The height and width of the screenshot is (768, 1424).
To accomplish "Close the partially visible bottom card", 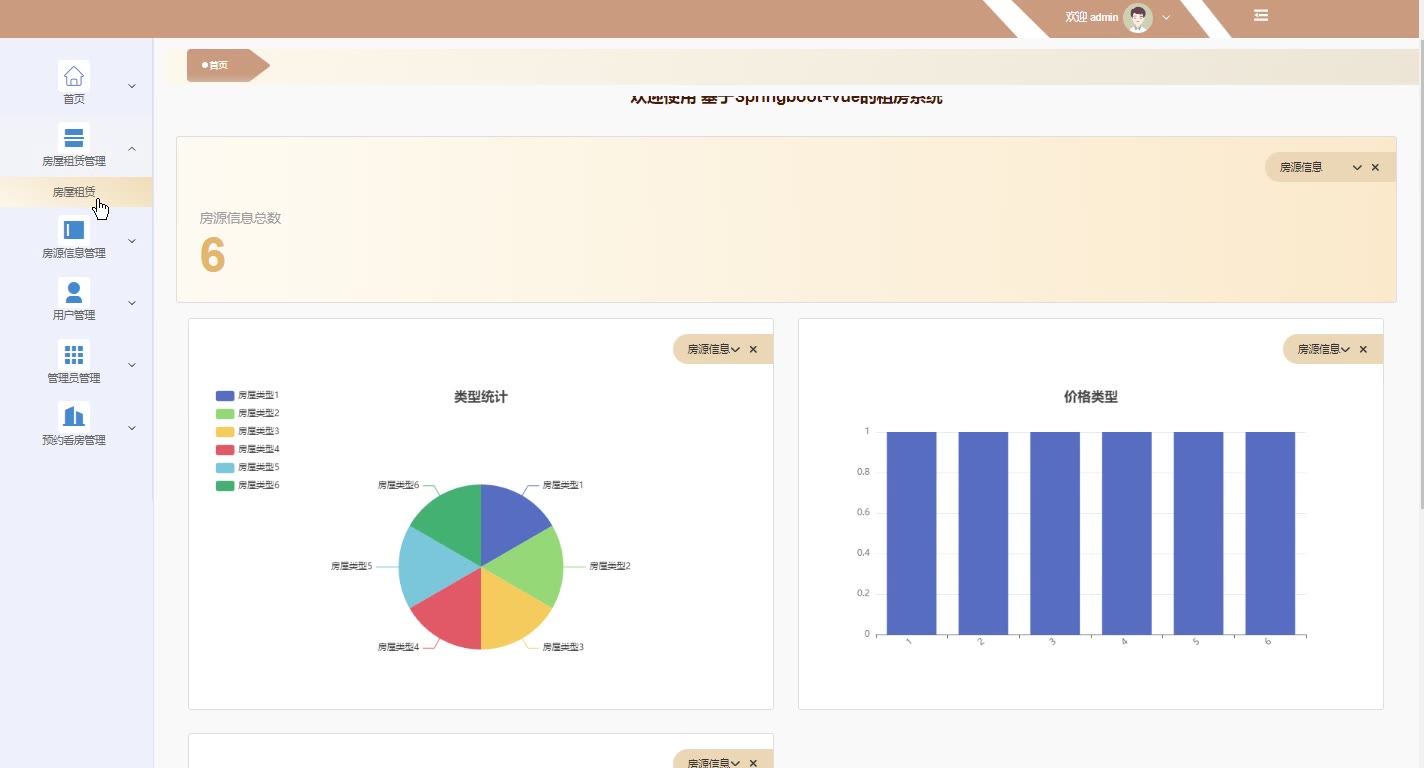I will [x=753, y=763].
